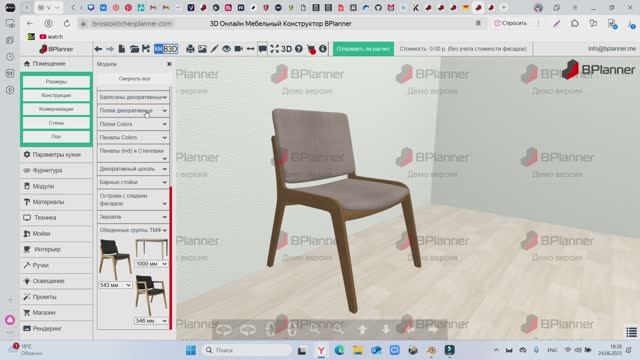Click the Стены button
This screenshot has width=640, height=360.
pos(56,123)
